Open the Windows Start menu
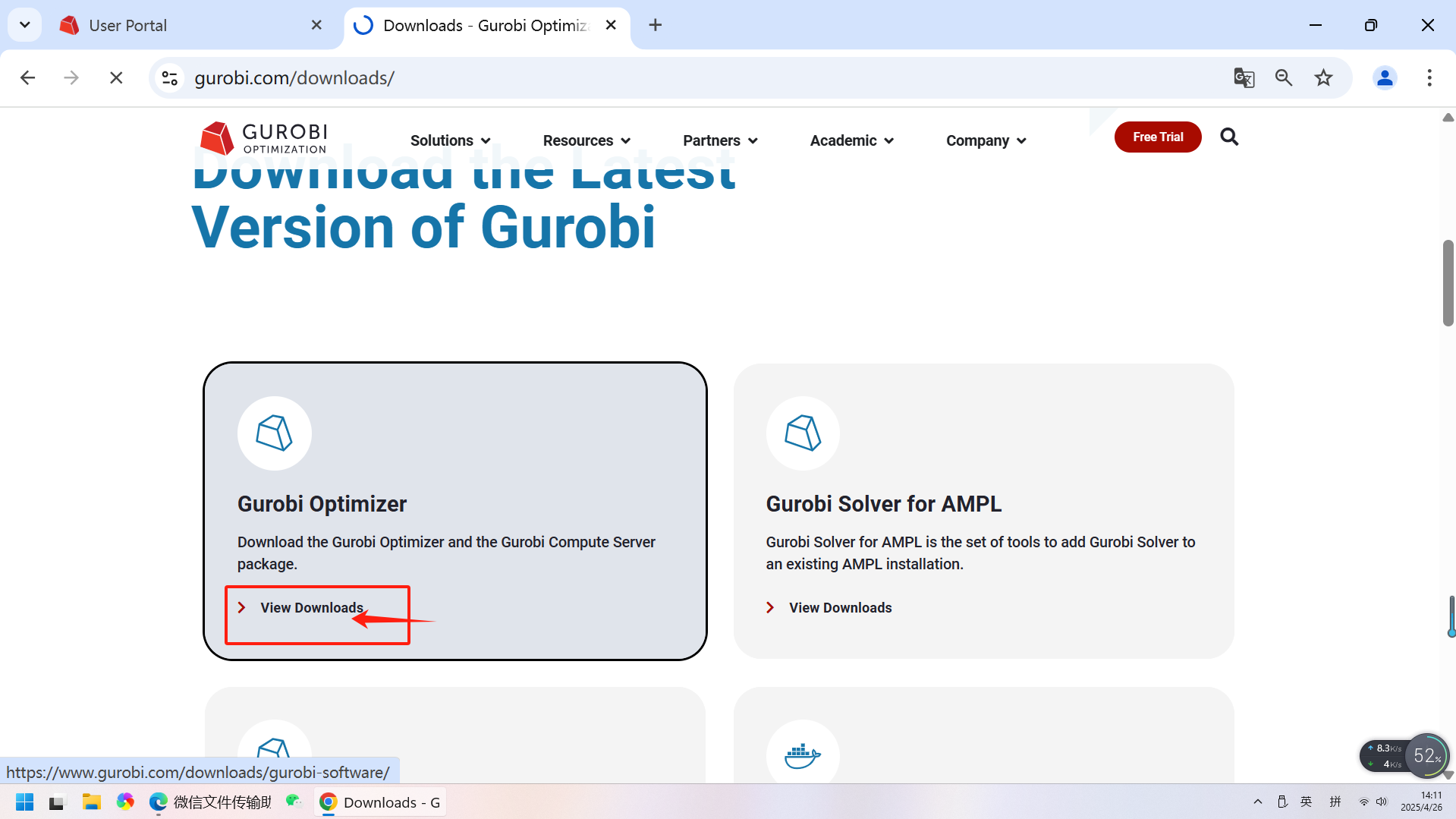Screen dimensions: 1456x819 coord(25,802)
